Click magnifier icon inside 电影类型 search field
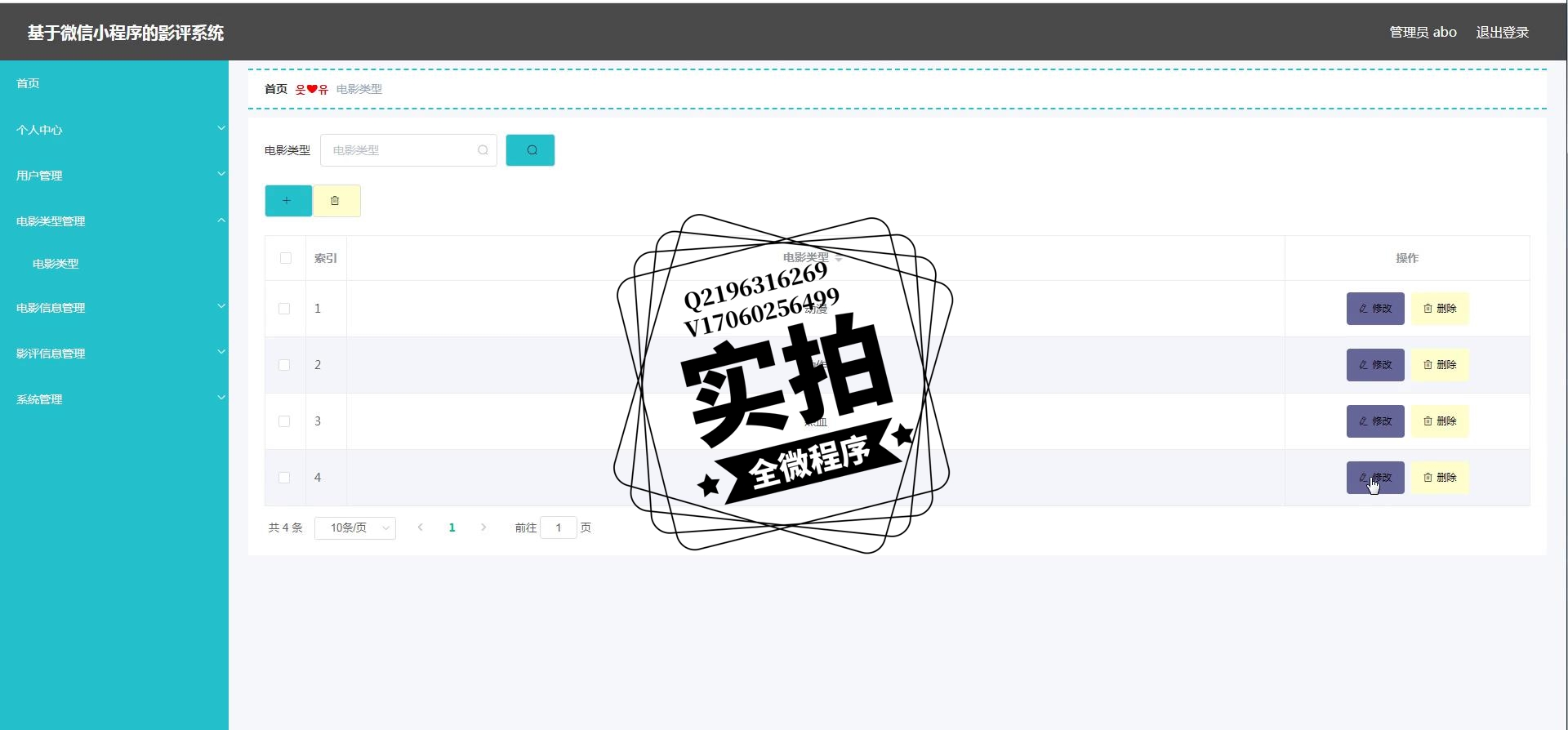 [483, 150]
